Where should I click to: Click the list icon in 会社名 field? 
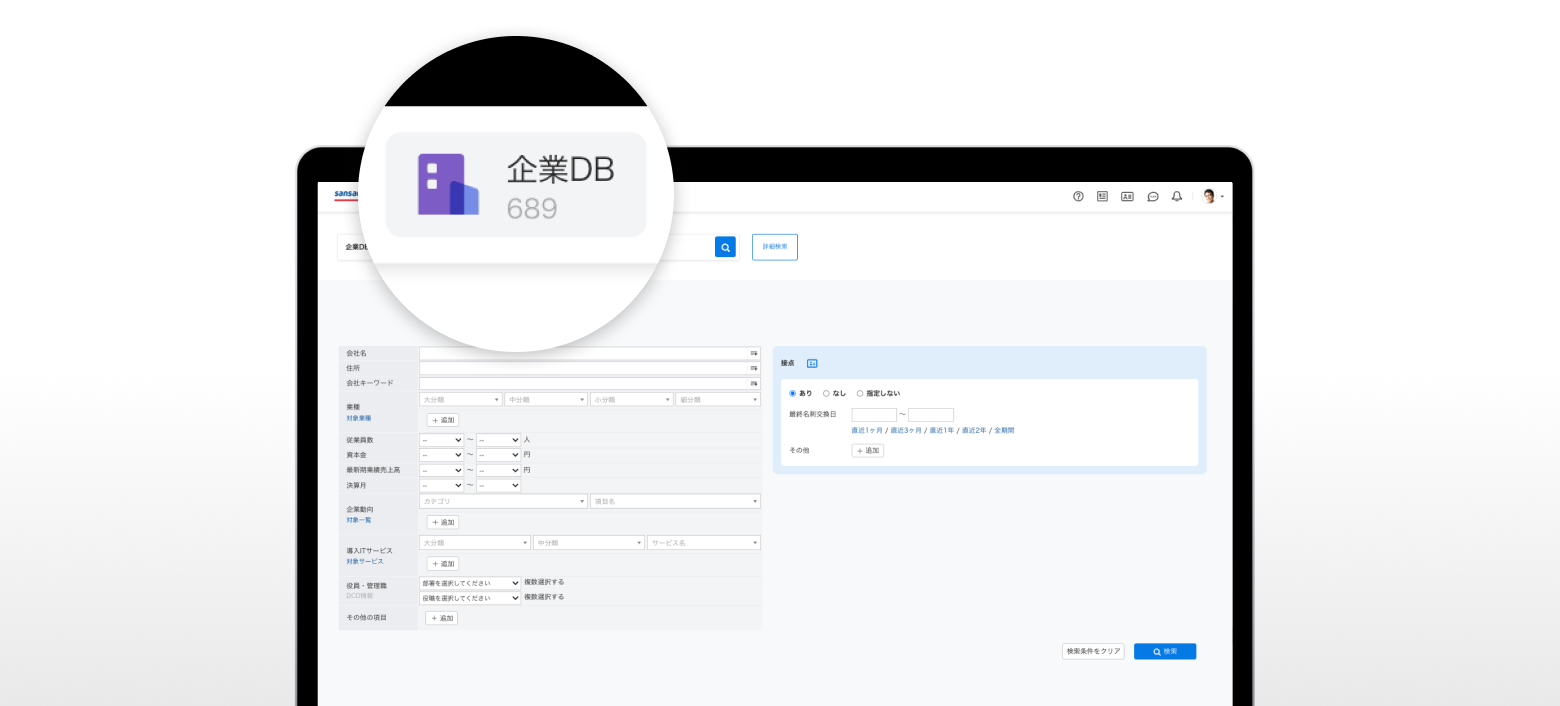click(754, 353)
